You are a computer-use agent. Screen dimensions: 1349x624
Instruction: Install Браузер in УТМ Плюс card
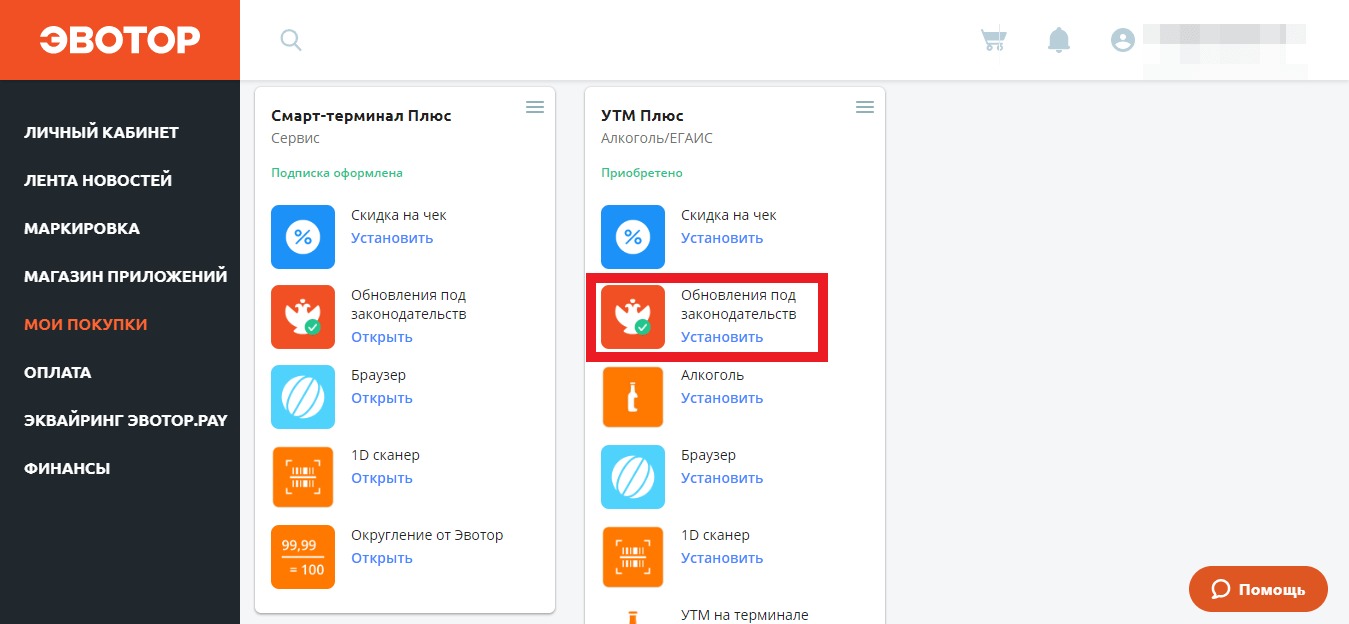[x=722, y=478]
